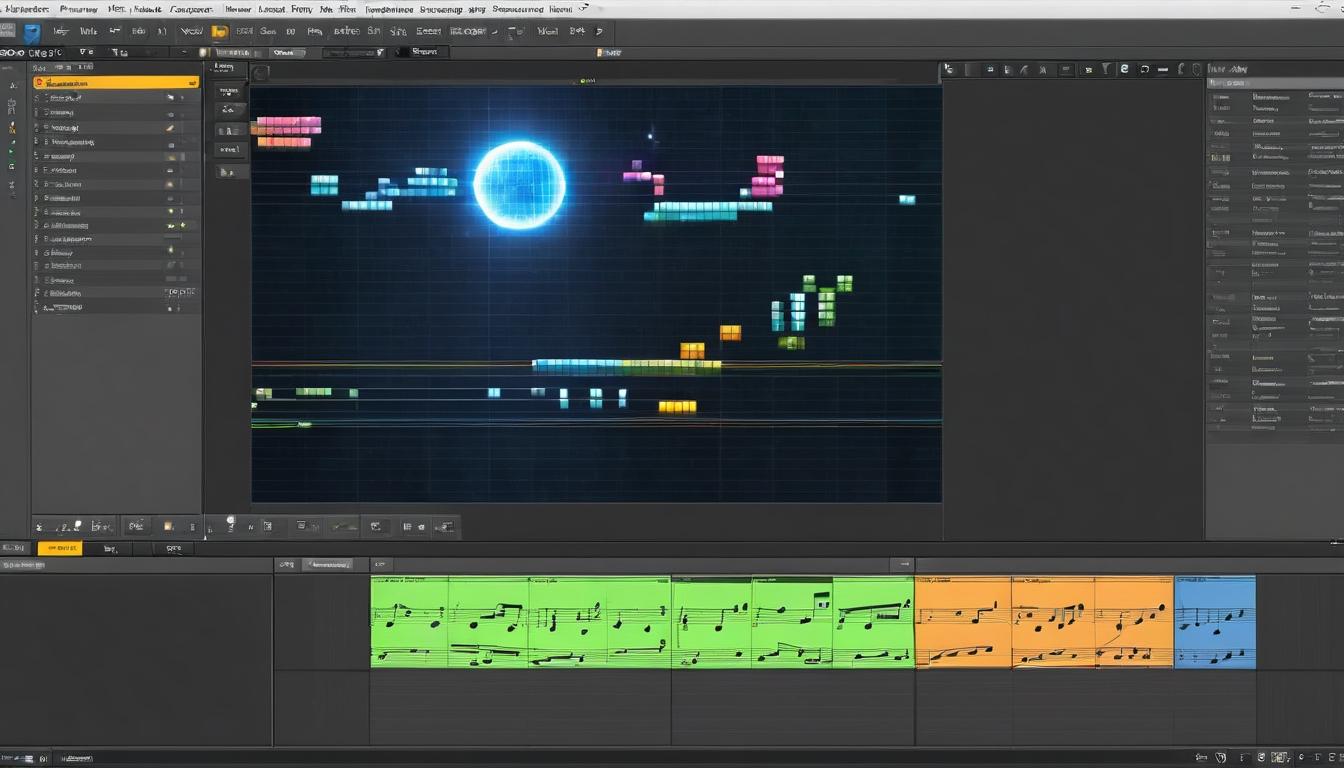Select the light grey highlighted tab in the timeline header

coord(328,565)
